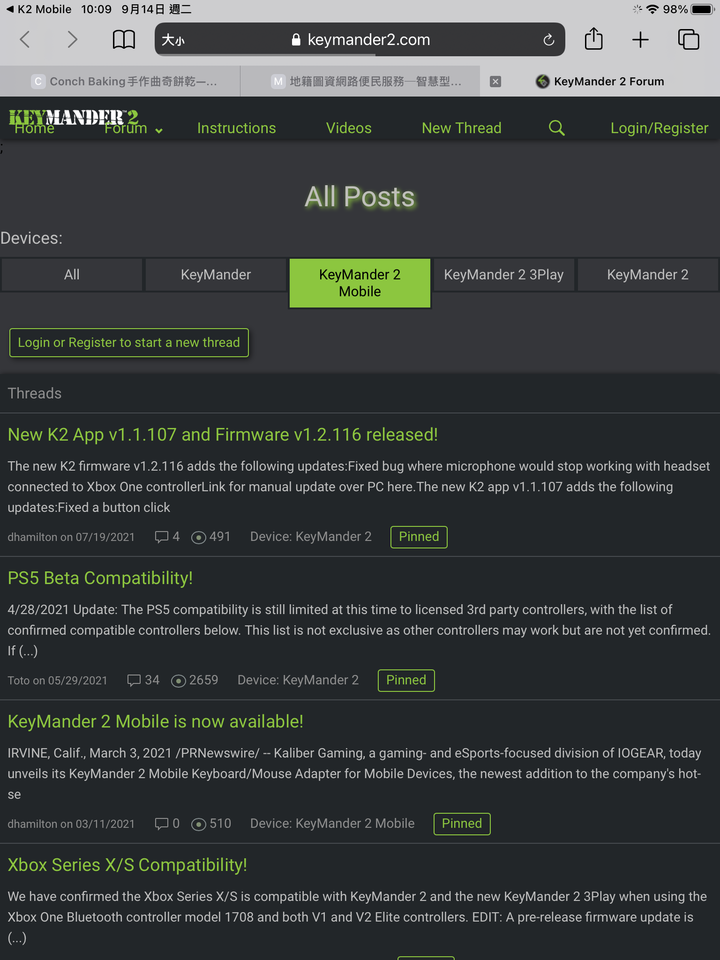Open the Safari share sheet

point(593,39)
